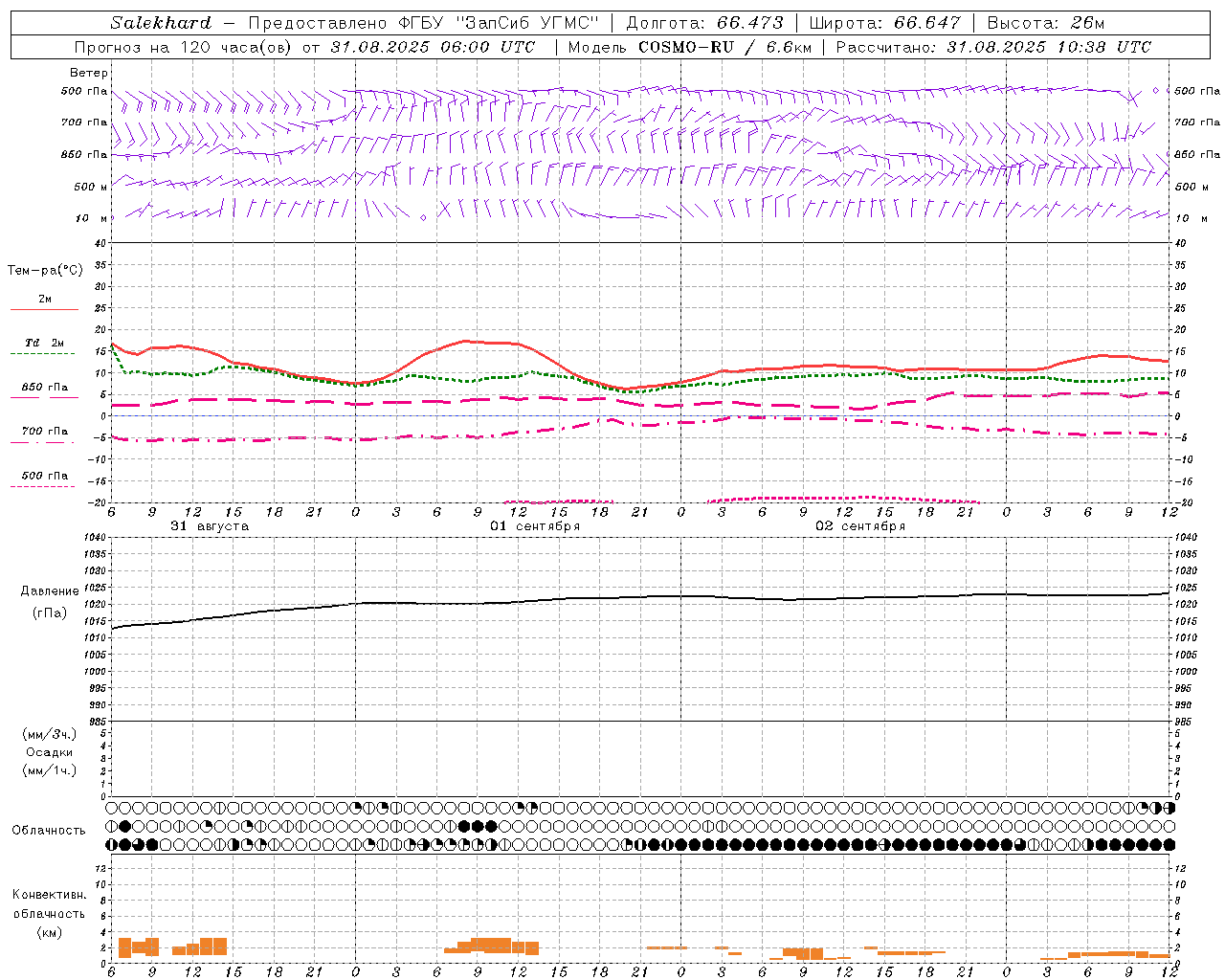The image size is (1225, 980).
Task: Click the green dashed legend line under "Td 2м"
Action: [42, 354]
